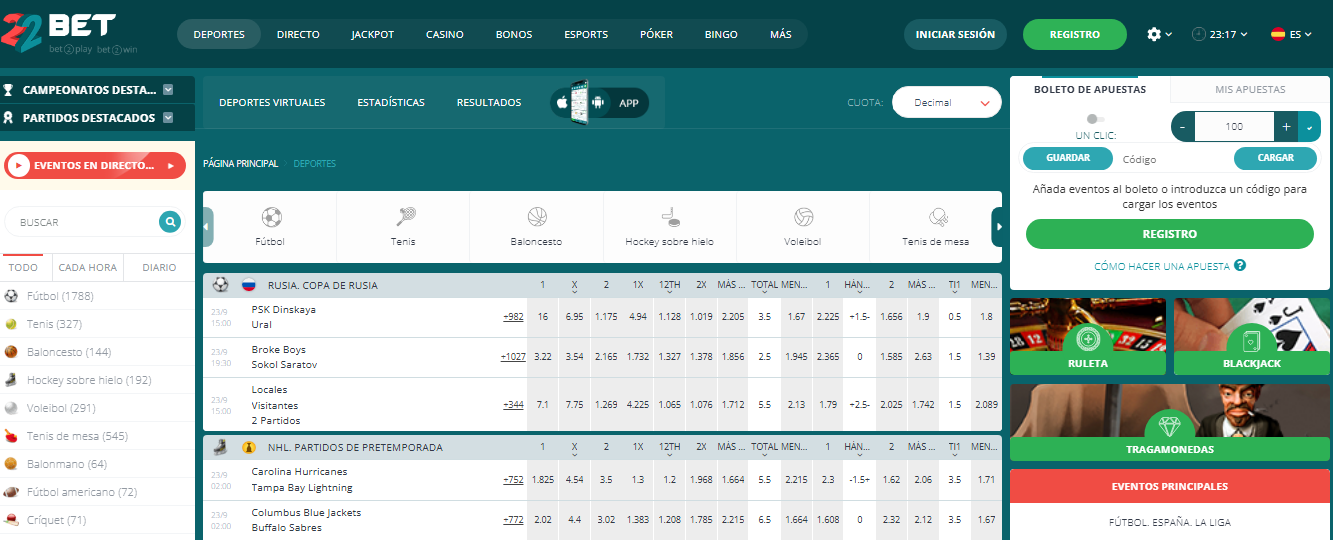Viewport: 1333px width, 540px height.
Task: Open the Casino menu item
Action: (x=444, y=34)
